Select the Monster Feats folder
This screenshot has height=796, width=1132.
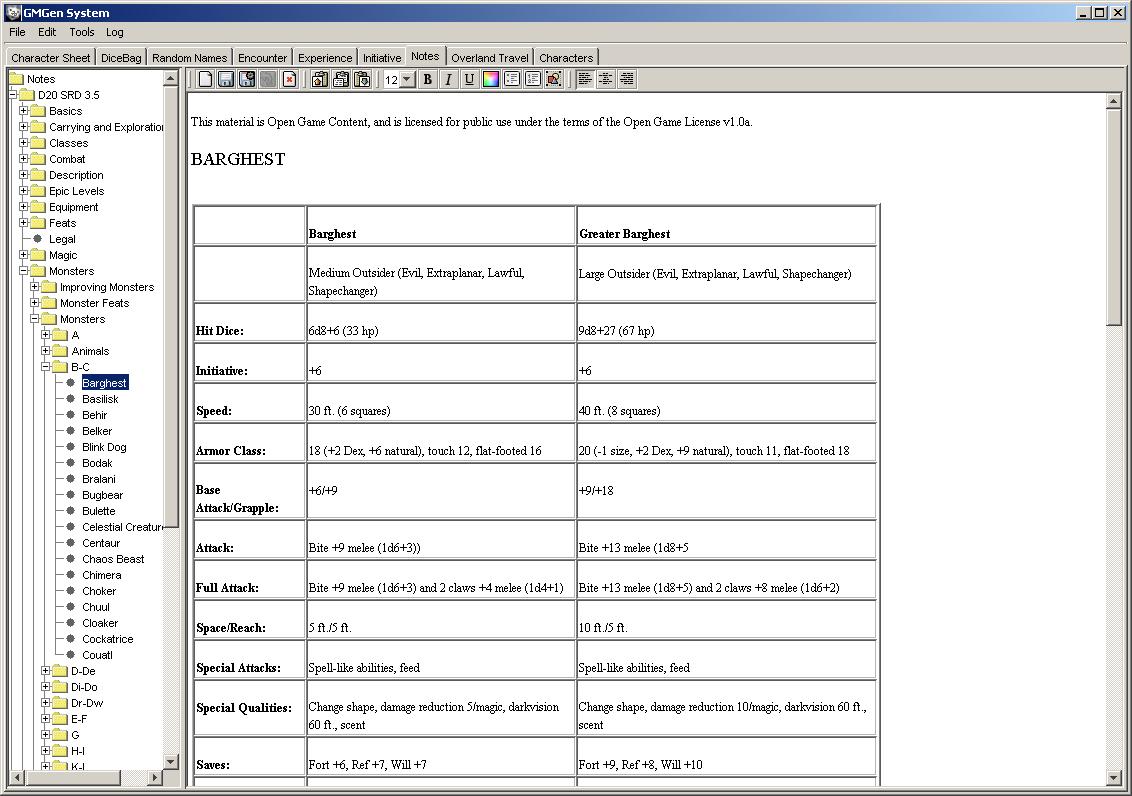tap(95, 303)
